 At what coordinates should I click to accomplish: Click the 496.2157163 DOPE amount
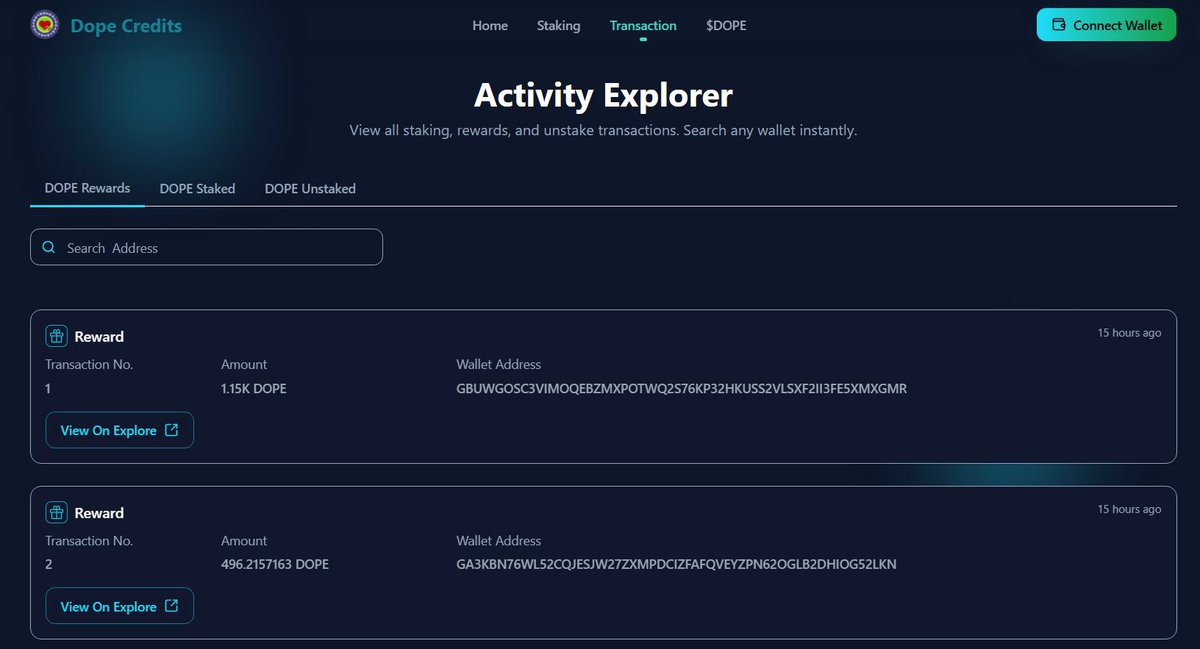point(275,564)
